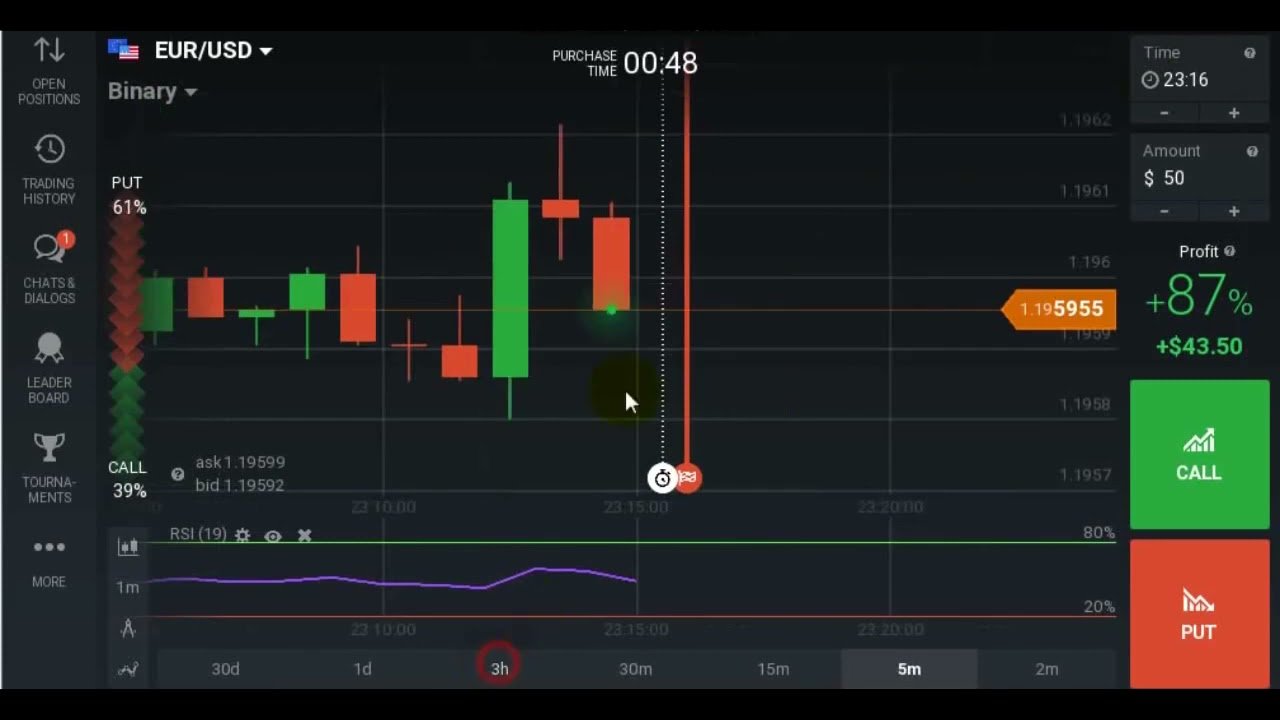The width and height of the screenshot is (1280, 720).
Task: Decrease Amount with minus button
Action: coord(1164,211)
